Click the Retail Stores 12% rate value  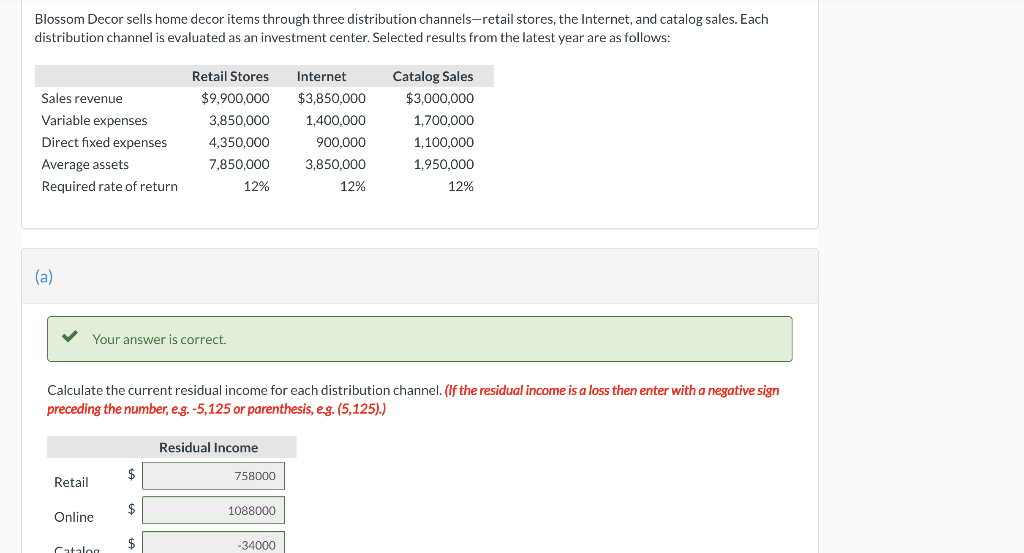pyautogui.click(x=256, y=187)
